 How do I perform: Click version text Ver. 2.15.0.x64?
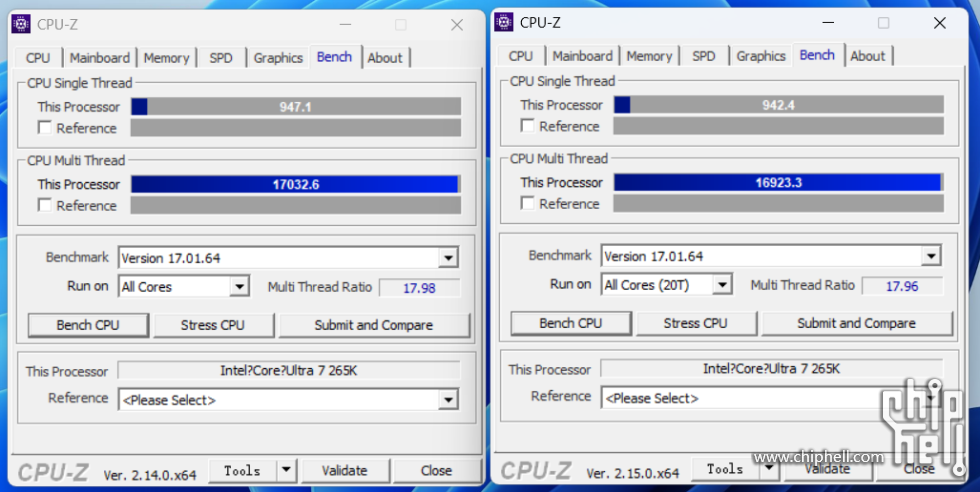(x=632, y=473)
